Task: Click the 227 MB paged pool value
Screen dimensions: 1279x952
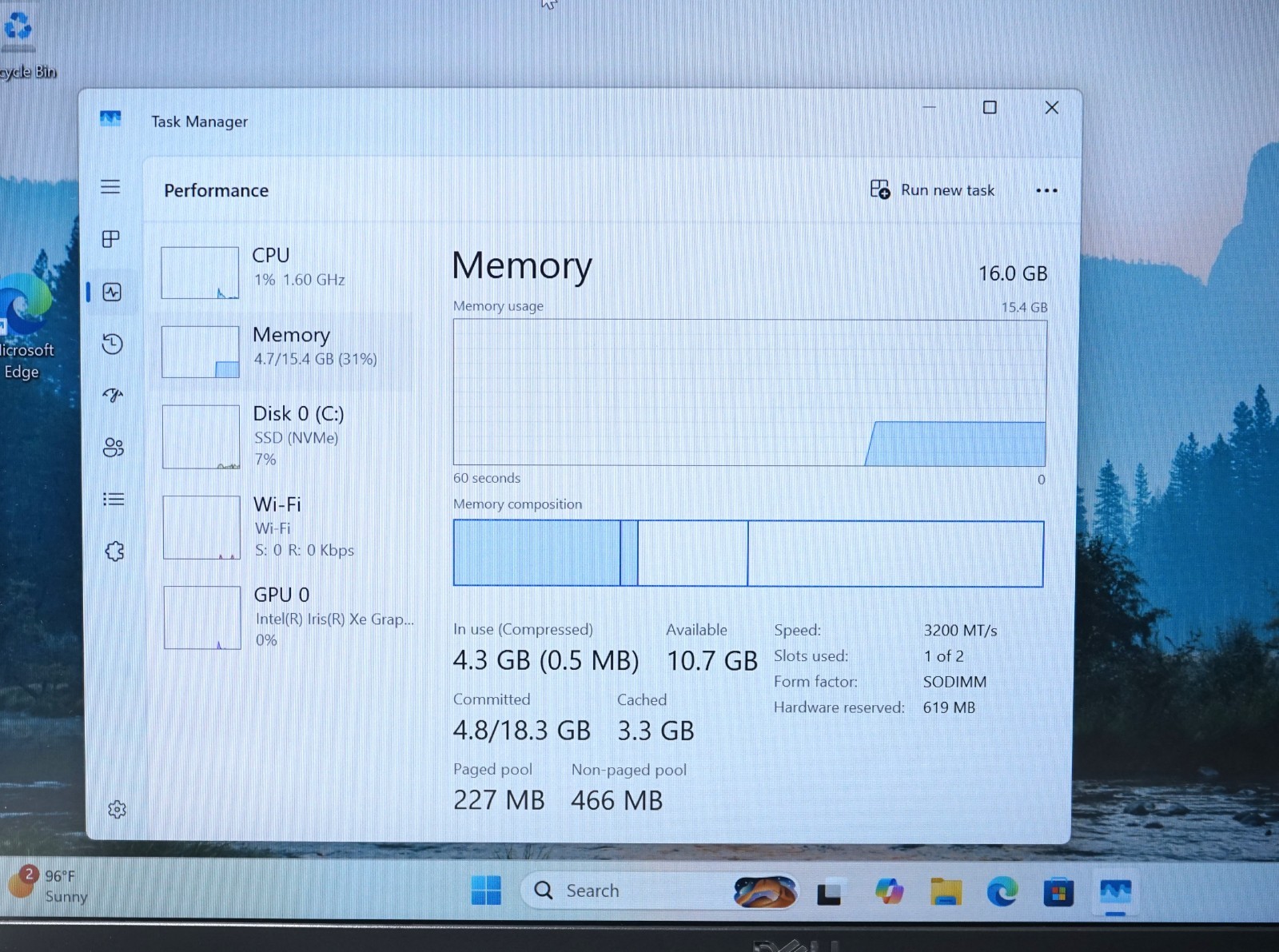Action: click(x=499, y=800)
